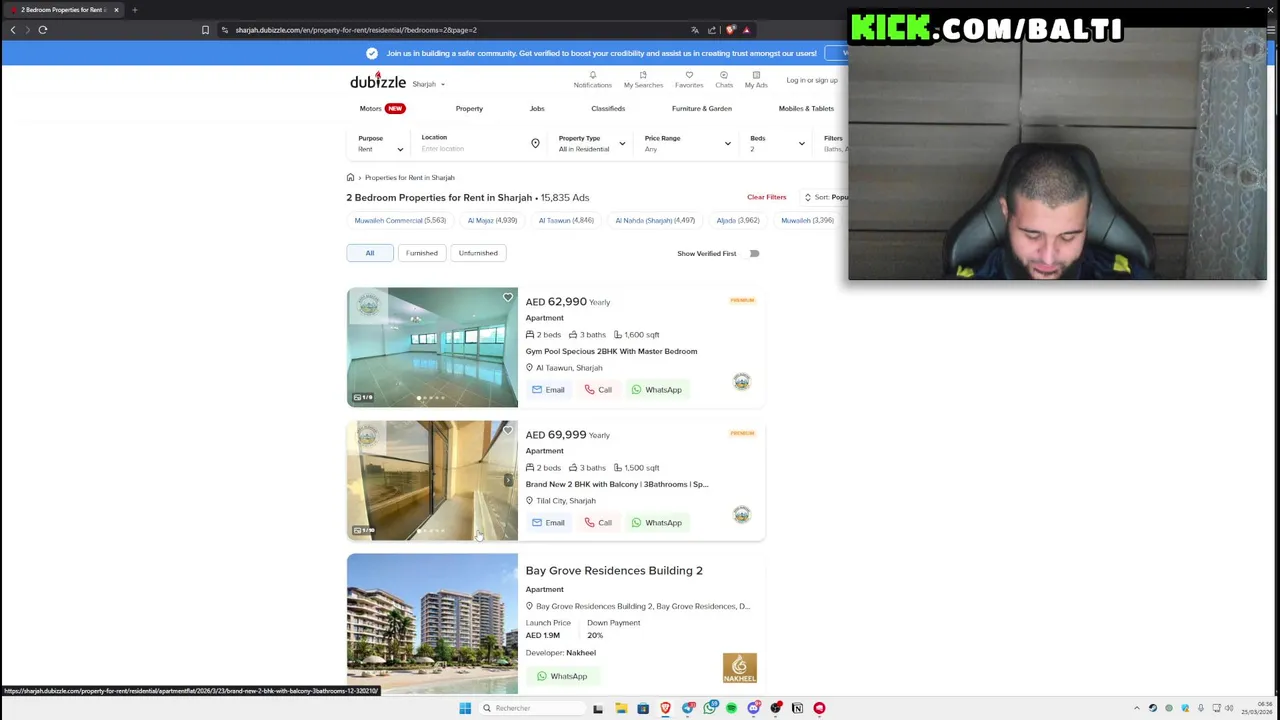The height and width of the screenshot is (720, 1280).
Task: Favorite the AED 62,990 apartment listing
Action: [508, 298]
